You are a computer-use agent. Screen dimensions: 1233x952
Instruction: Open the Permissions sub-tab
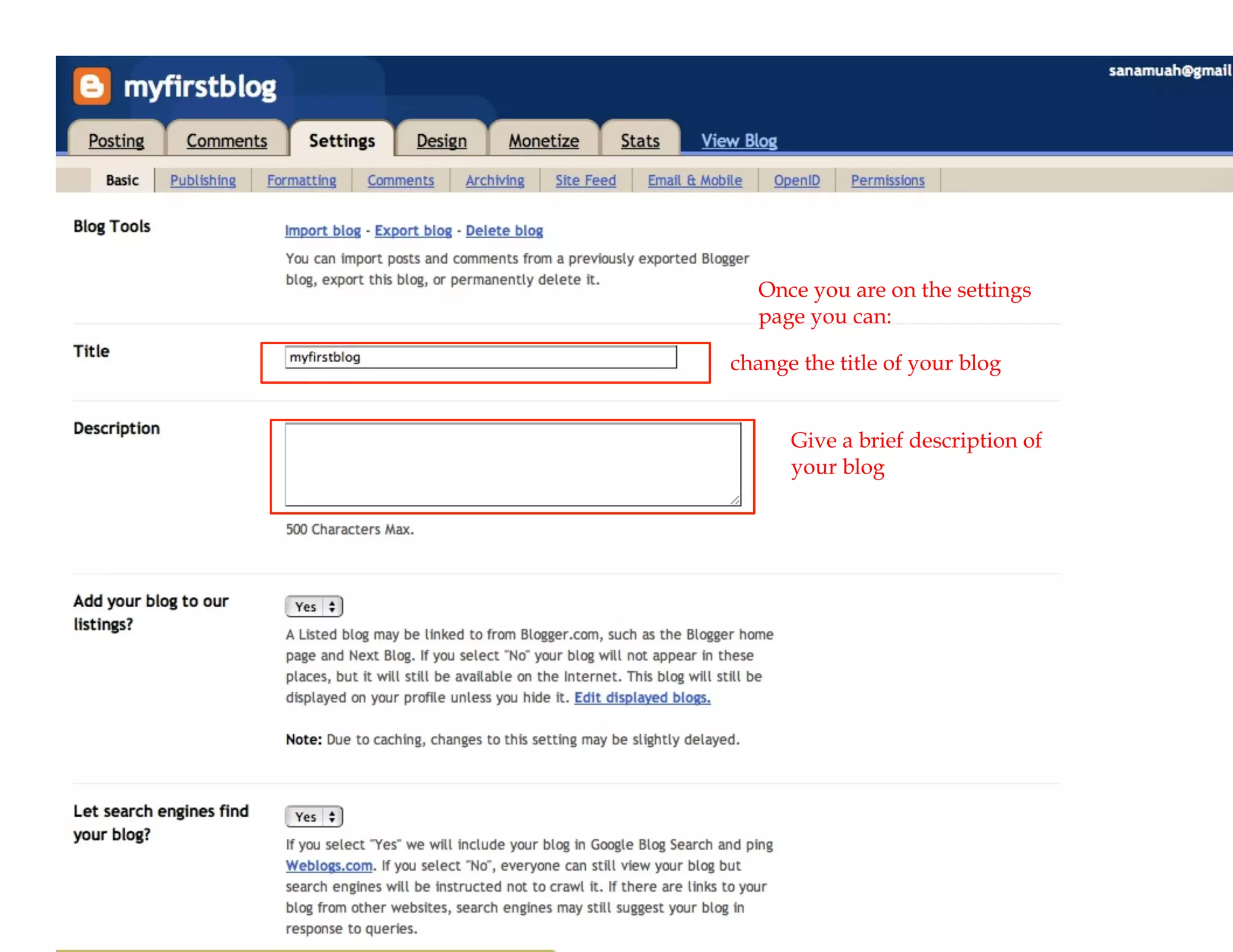[887, 181]
